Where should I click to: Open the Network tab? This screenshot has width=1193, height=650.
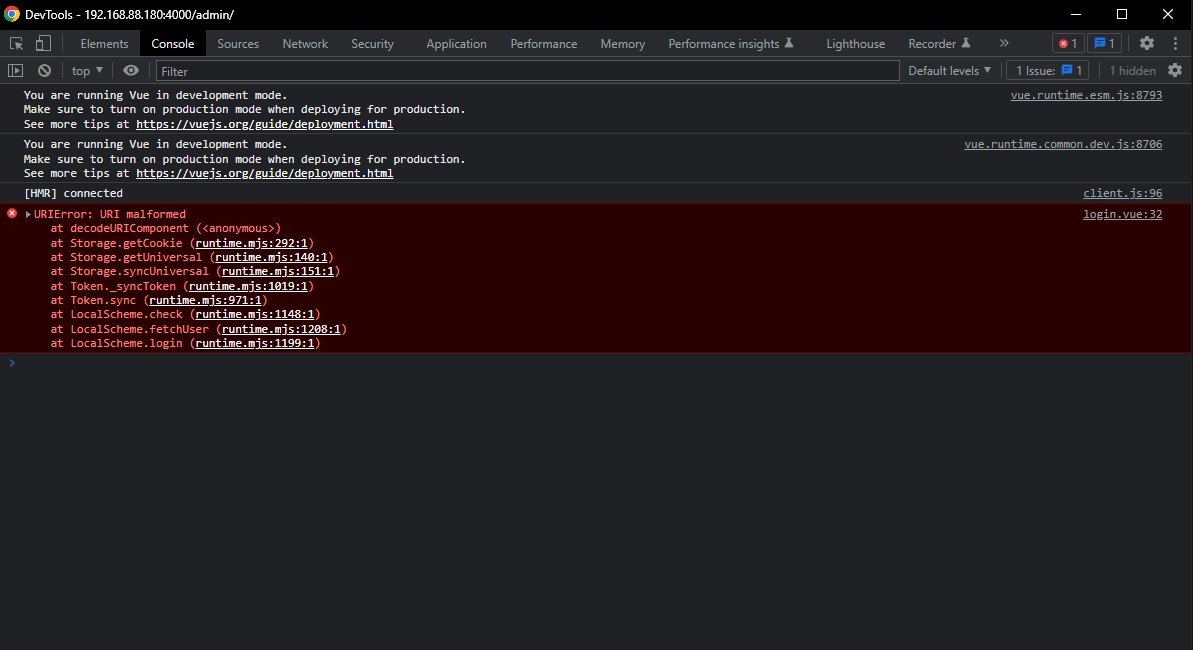(x=305, y=43)
